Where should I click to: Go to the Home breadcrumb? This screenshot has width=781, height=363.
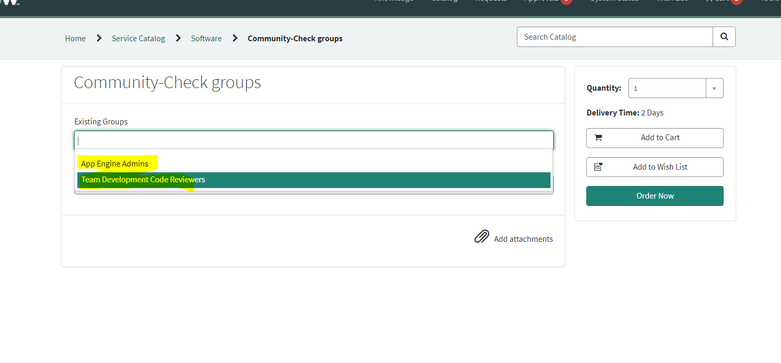(x=75, y=38)
